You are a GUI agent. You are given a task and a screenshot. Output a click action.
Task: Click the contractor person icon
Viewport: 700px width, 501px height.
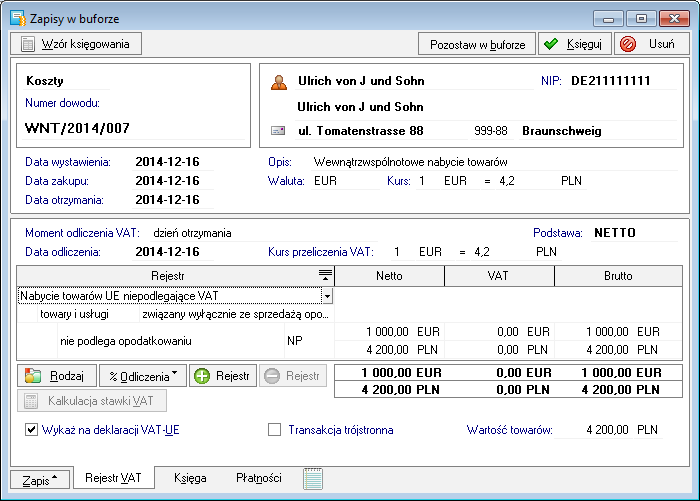click(279, 82)
